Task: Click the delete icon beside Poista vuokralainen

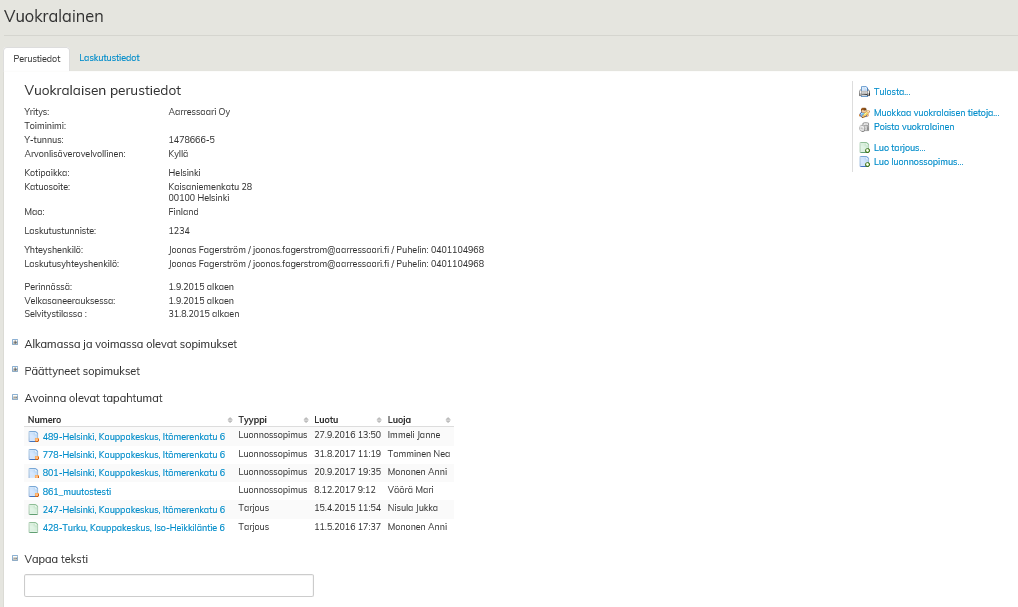Action: pos(864,127)
